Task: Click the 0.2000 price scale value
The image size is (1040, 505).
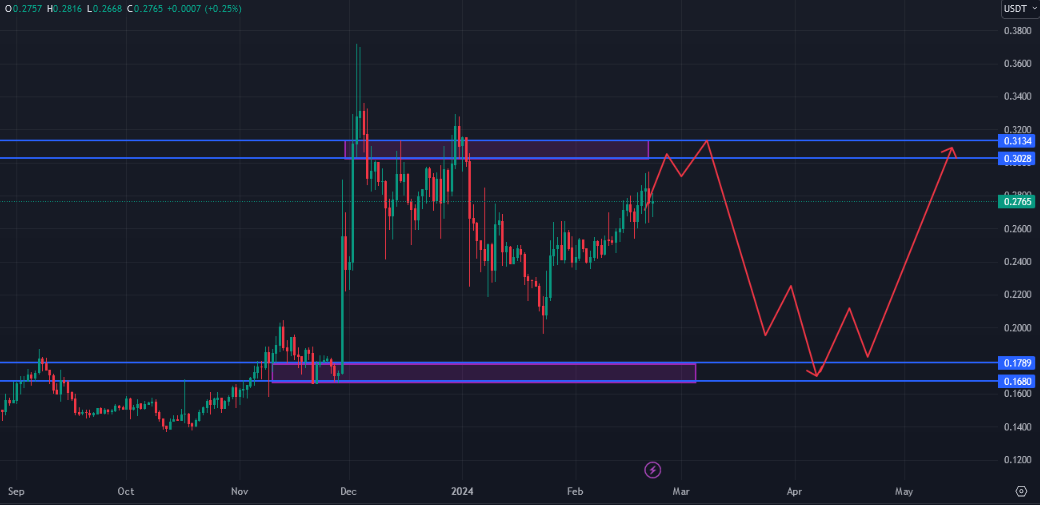Action: [1017, 328]
